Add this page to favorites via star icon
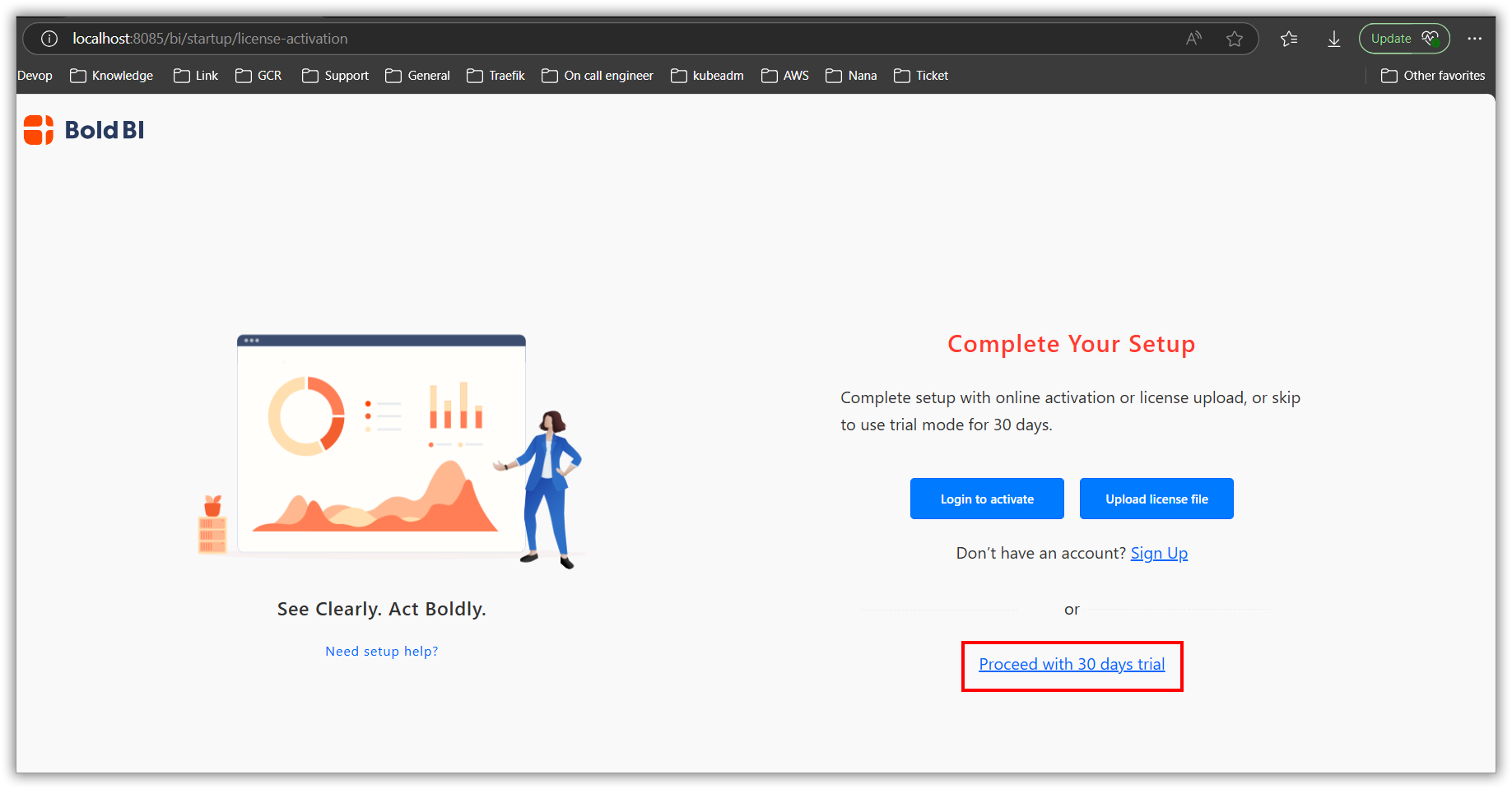Image resolution: width=1512 pixels, height=789 pixels. (1234, 38)
